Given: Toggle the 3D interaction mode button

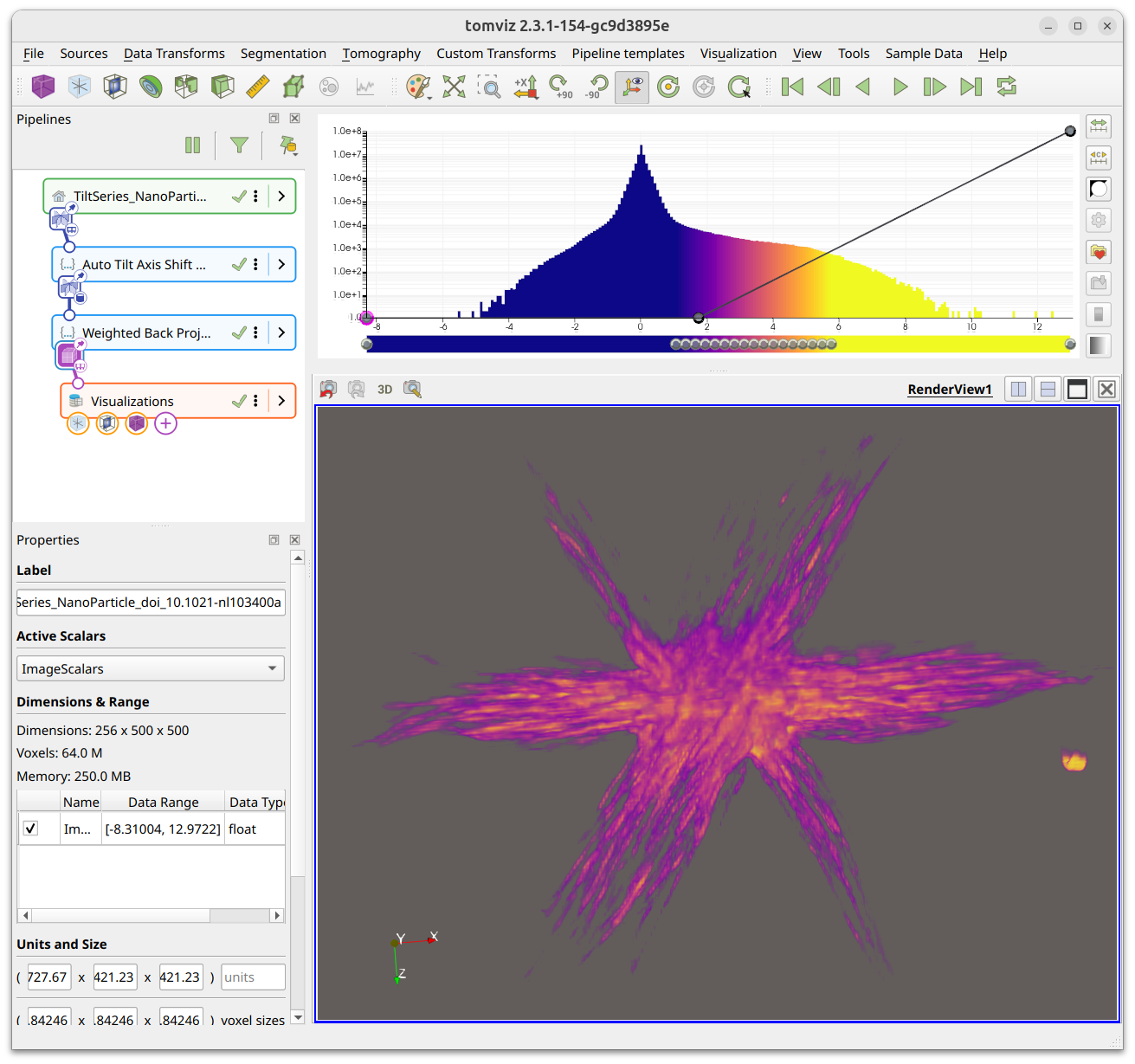Looking at the screenshot, I should click(385, 390).
